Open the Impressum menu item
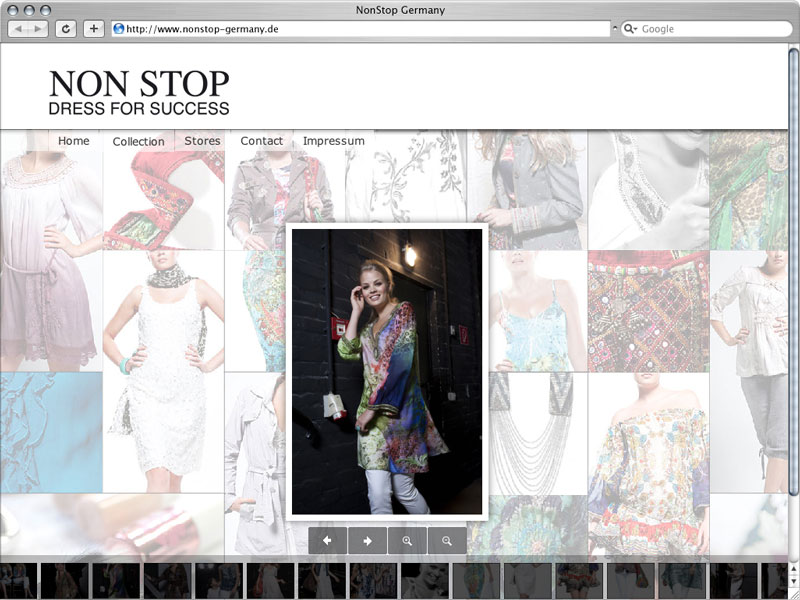800x600 pixels. pyautogui.click(x=334, y=141)
